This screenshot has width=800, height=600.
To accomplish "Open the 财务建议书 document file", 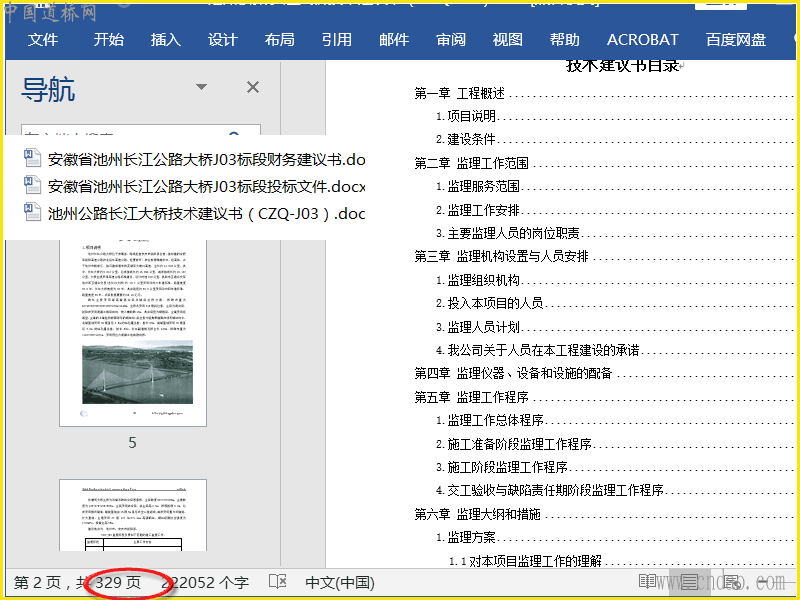I will (206, 159).
